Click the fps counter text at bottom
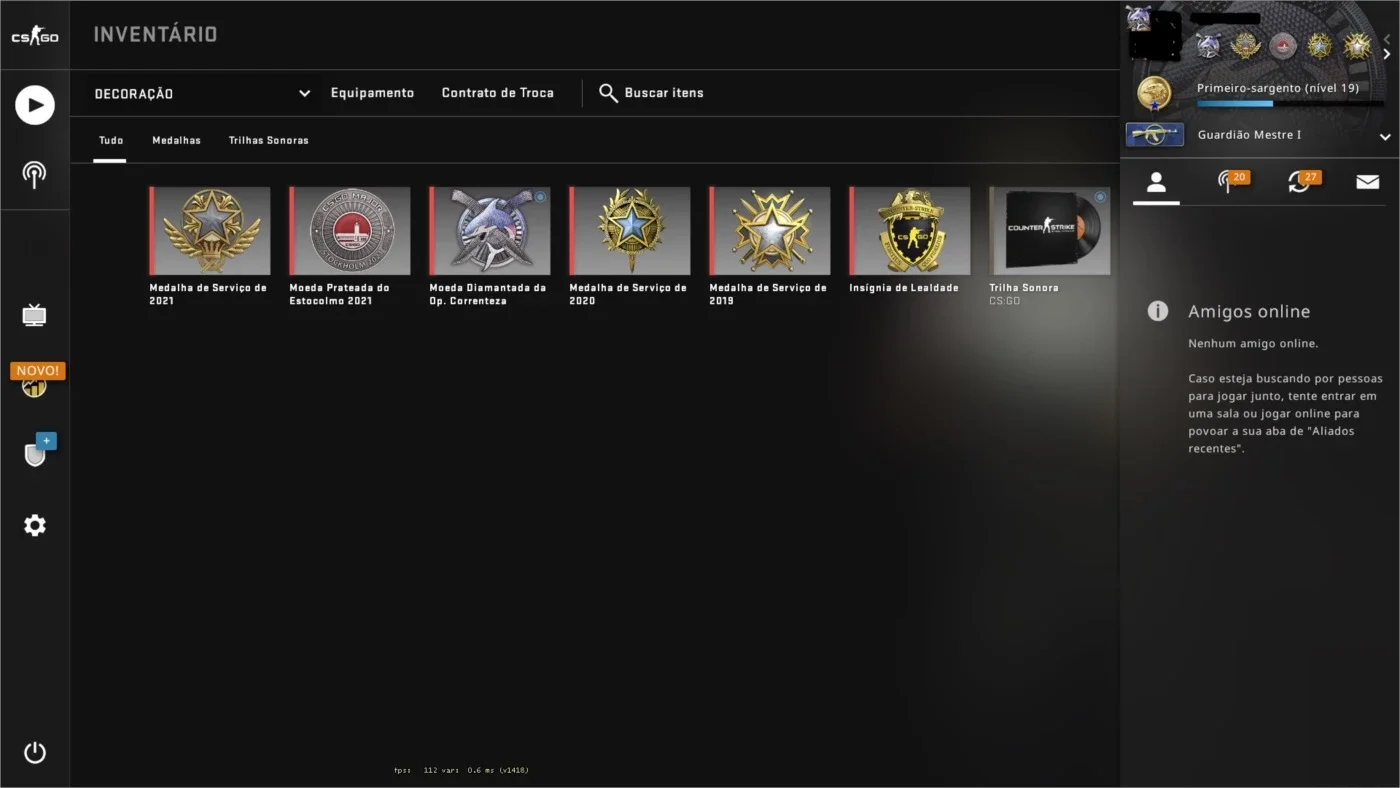Screen dimensions: 1400x788 tap(461, 770)
